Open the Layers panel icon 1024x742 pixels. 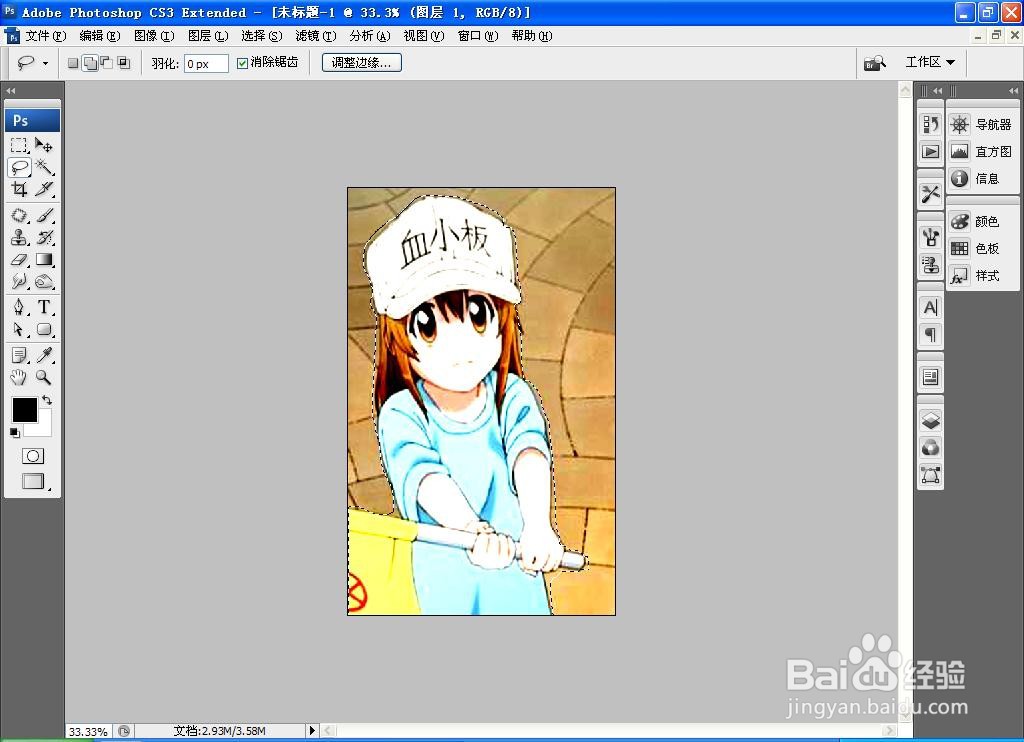[x=931, y=420]
